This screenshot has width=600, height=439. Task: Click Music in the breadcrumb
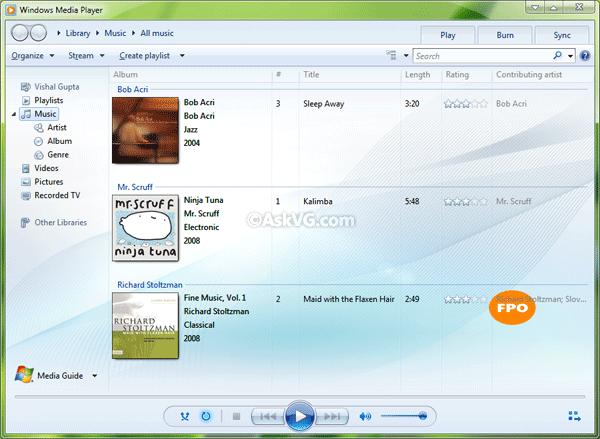click(x=115, y=33)
